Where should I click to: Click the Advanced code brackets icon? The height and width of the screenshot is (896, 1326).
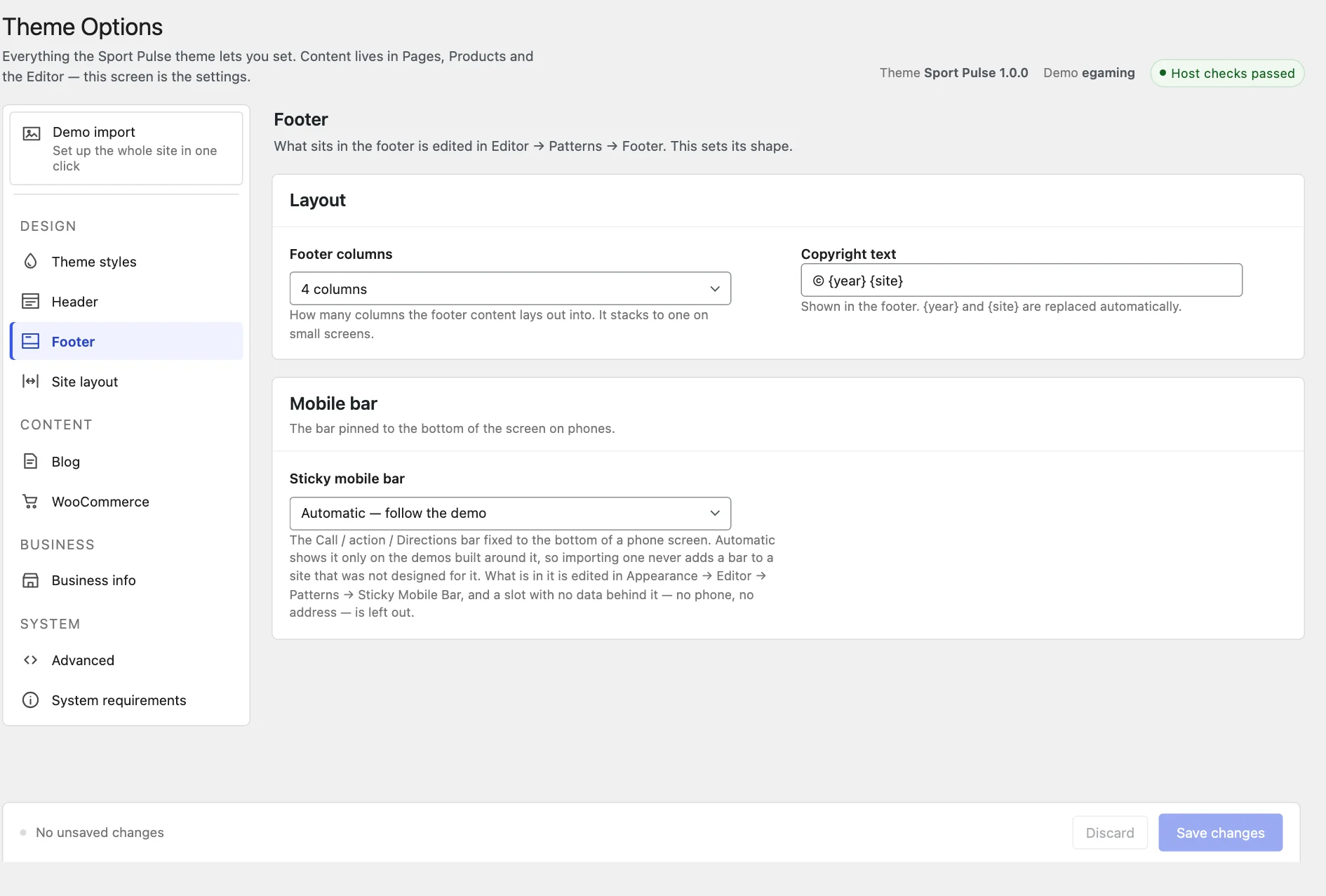30,660
